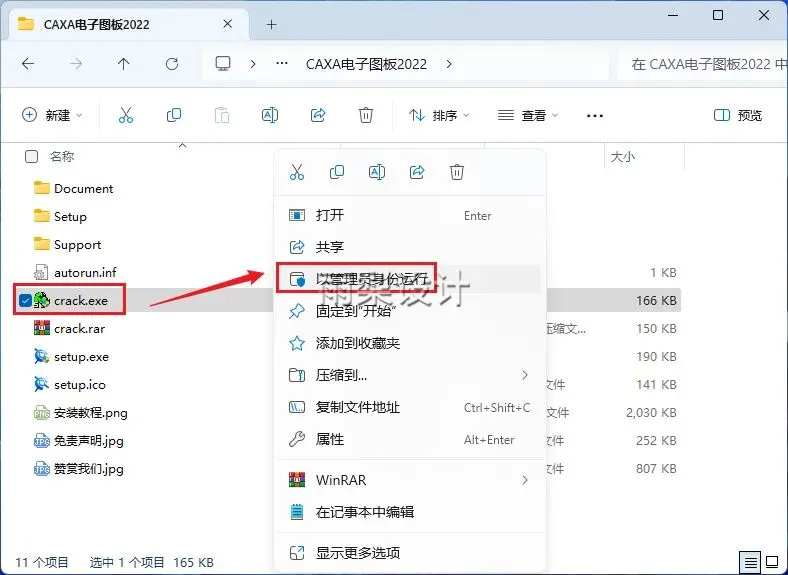This screenshot has height=575, width=788.
Task: Choose 固定到"开始" in the context menu
Action: pyautogui.click(x=410, y=311)
